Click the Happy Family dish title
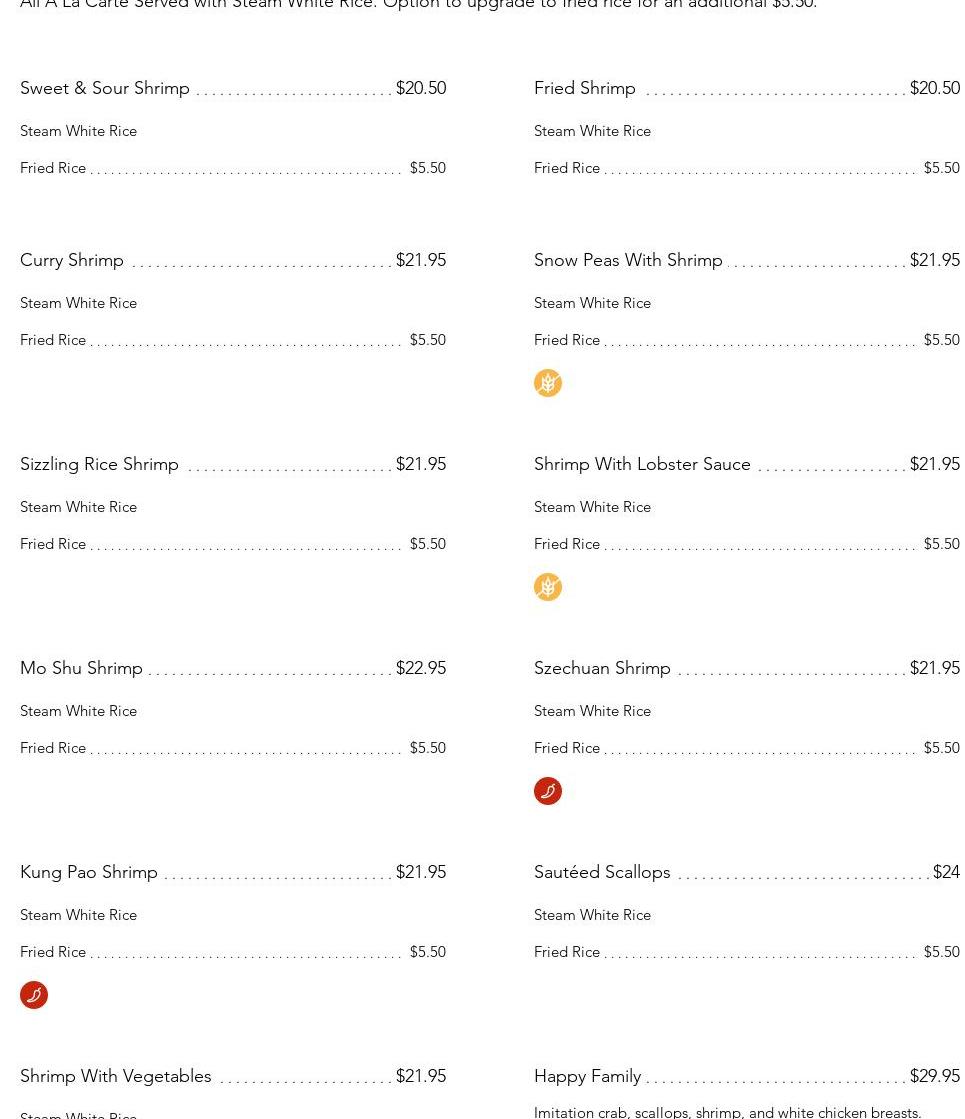This screenshot has width=965, height=1119. [x=588, y=1076]
